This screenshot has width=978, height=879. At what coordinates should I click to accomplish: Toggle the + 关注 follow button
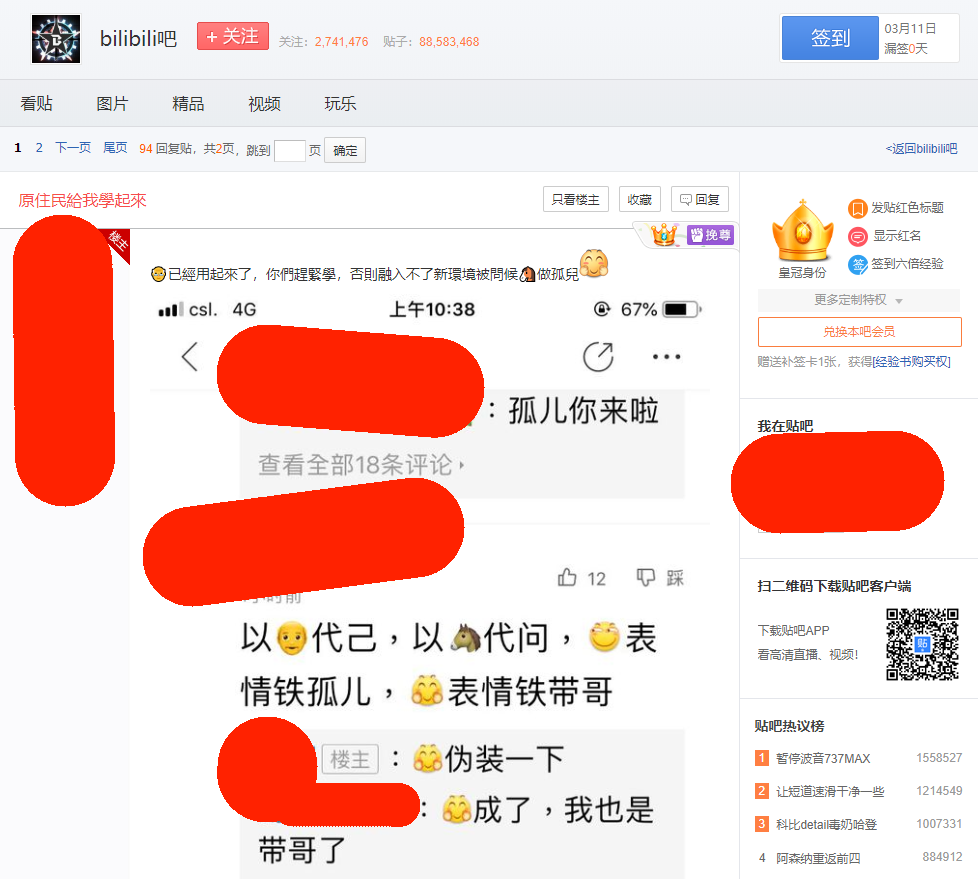tap(233, 37)
